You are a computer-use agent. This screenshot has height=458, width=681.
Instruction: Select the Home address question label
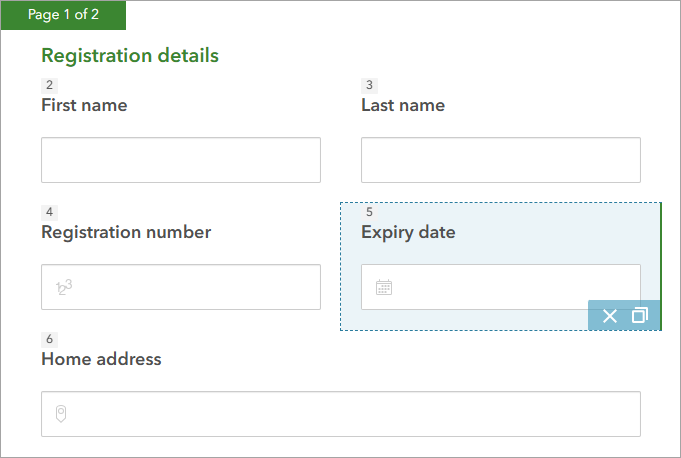click(x=101, y=359)
